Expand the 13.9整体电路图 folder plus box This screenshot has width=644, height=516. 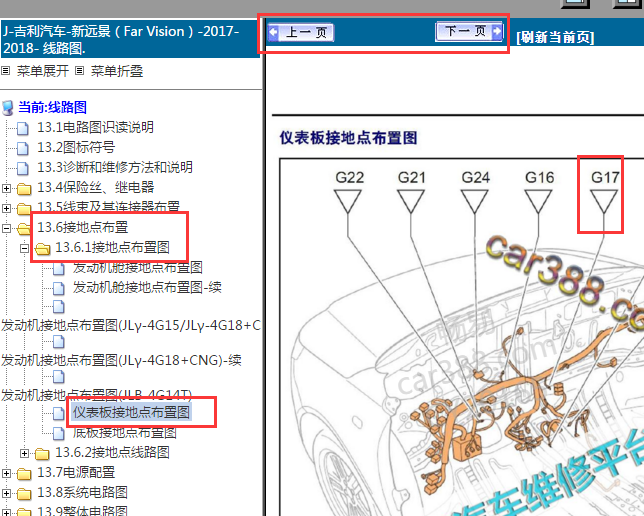(x=6, y=512)
